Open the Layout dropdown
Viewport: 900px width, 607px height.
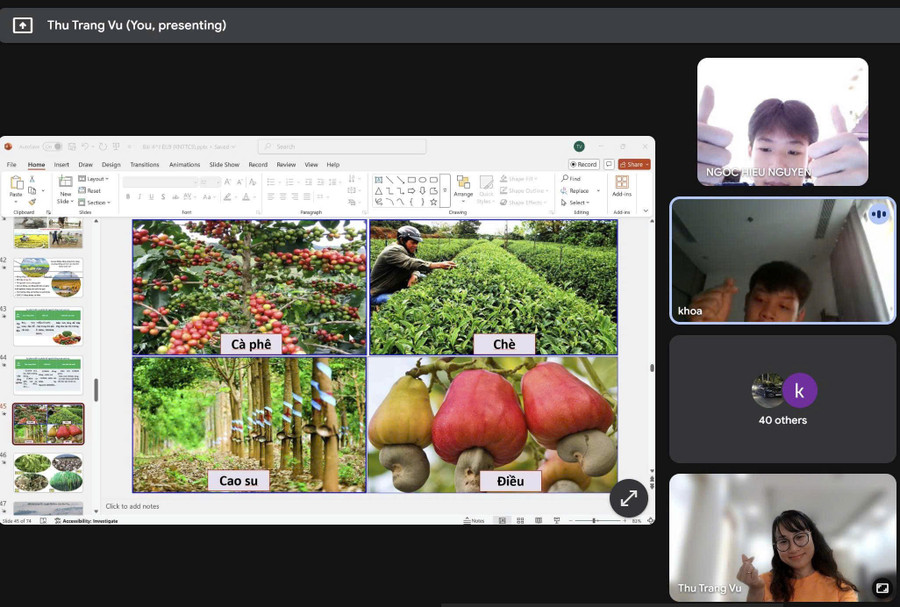click(97, 179)
